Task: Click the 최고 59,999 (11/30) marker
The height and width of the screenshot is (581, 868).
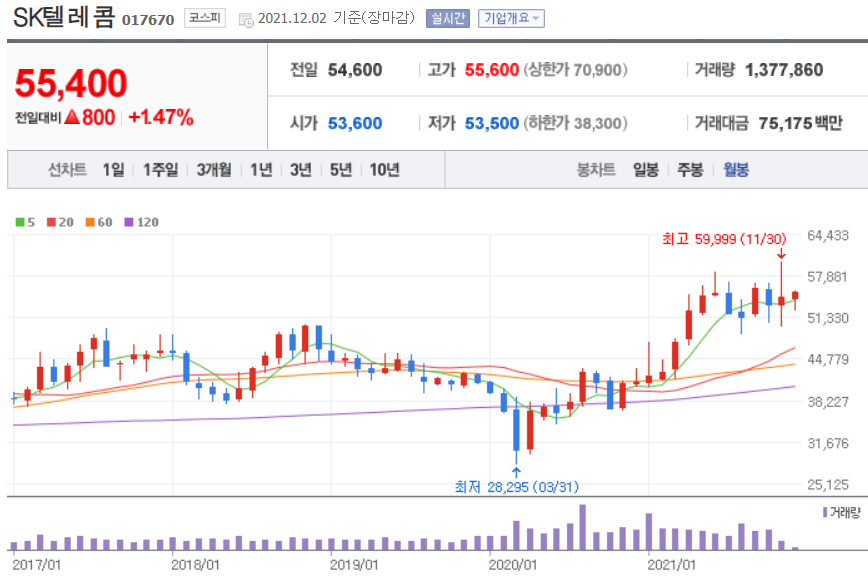Action: click(x=724, y=239)
